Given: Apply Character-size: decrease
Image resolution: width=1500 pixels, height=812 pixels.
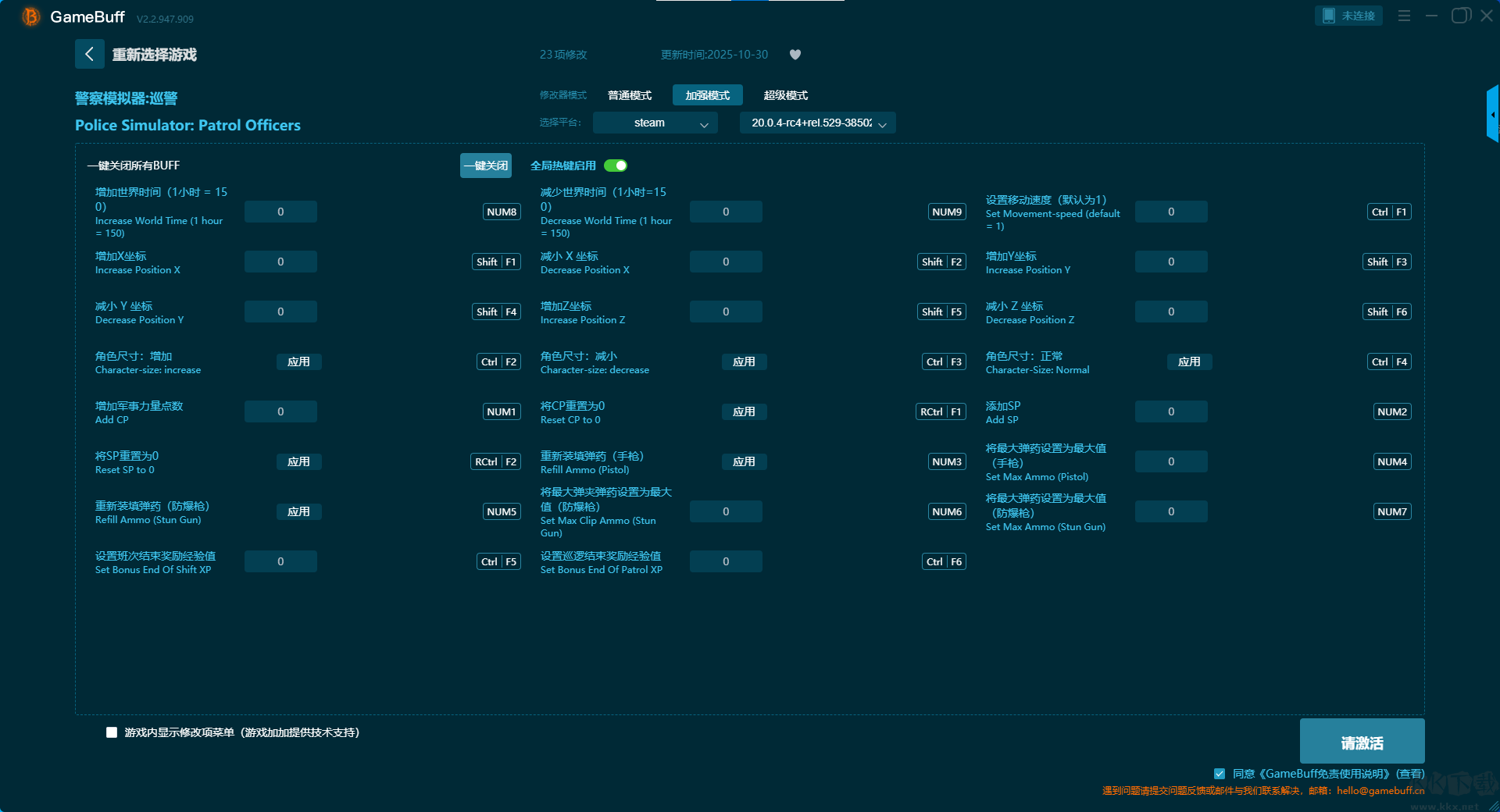Looking at the screenshot, I should (744, 361).
